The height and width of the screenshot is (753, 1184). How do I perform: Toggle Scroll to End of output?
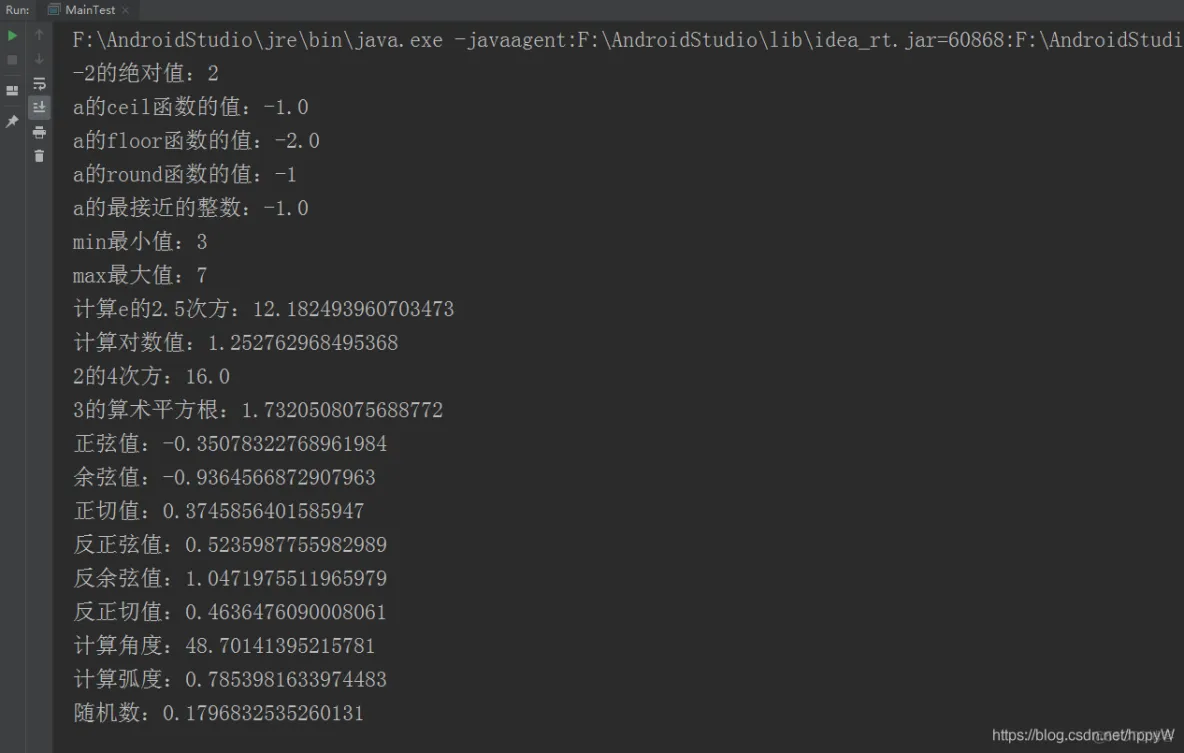(x=39, y=107)
